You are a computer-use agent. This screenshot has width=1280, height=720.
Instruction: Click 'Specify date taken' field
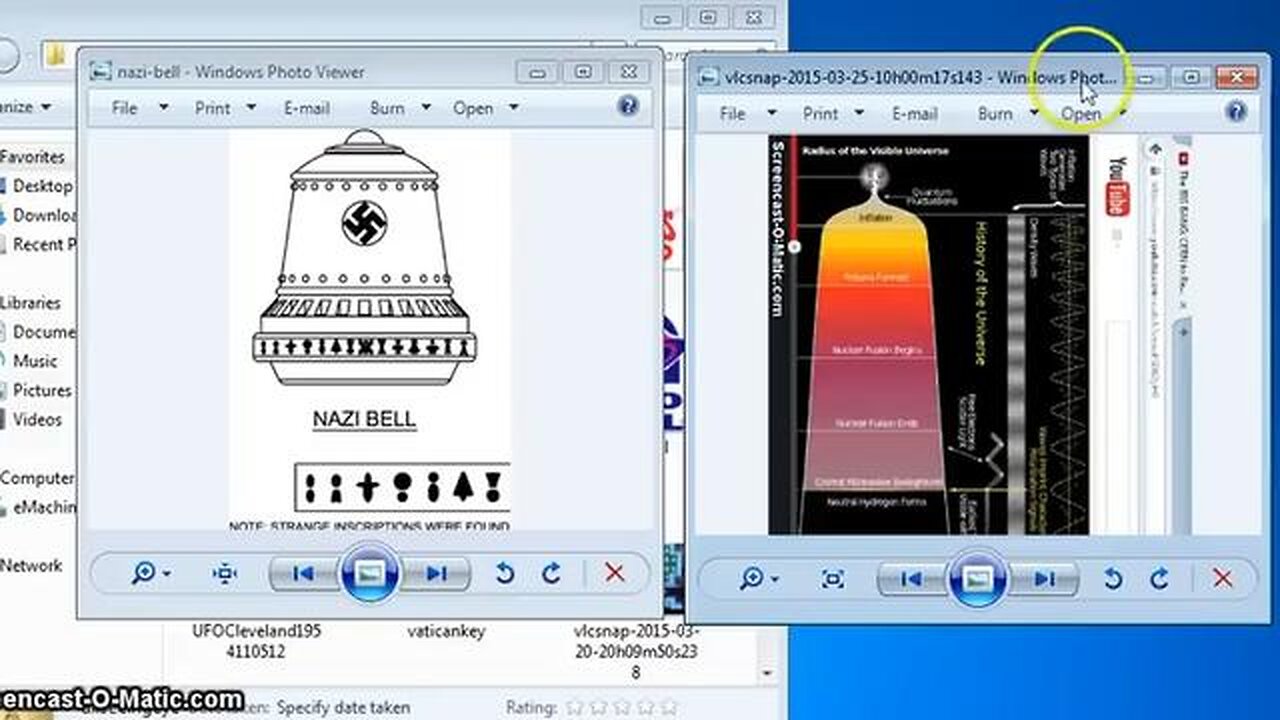(x=343, y=707)
